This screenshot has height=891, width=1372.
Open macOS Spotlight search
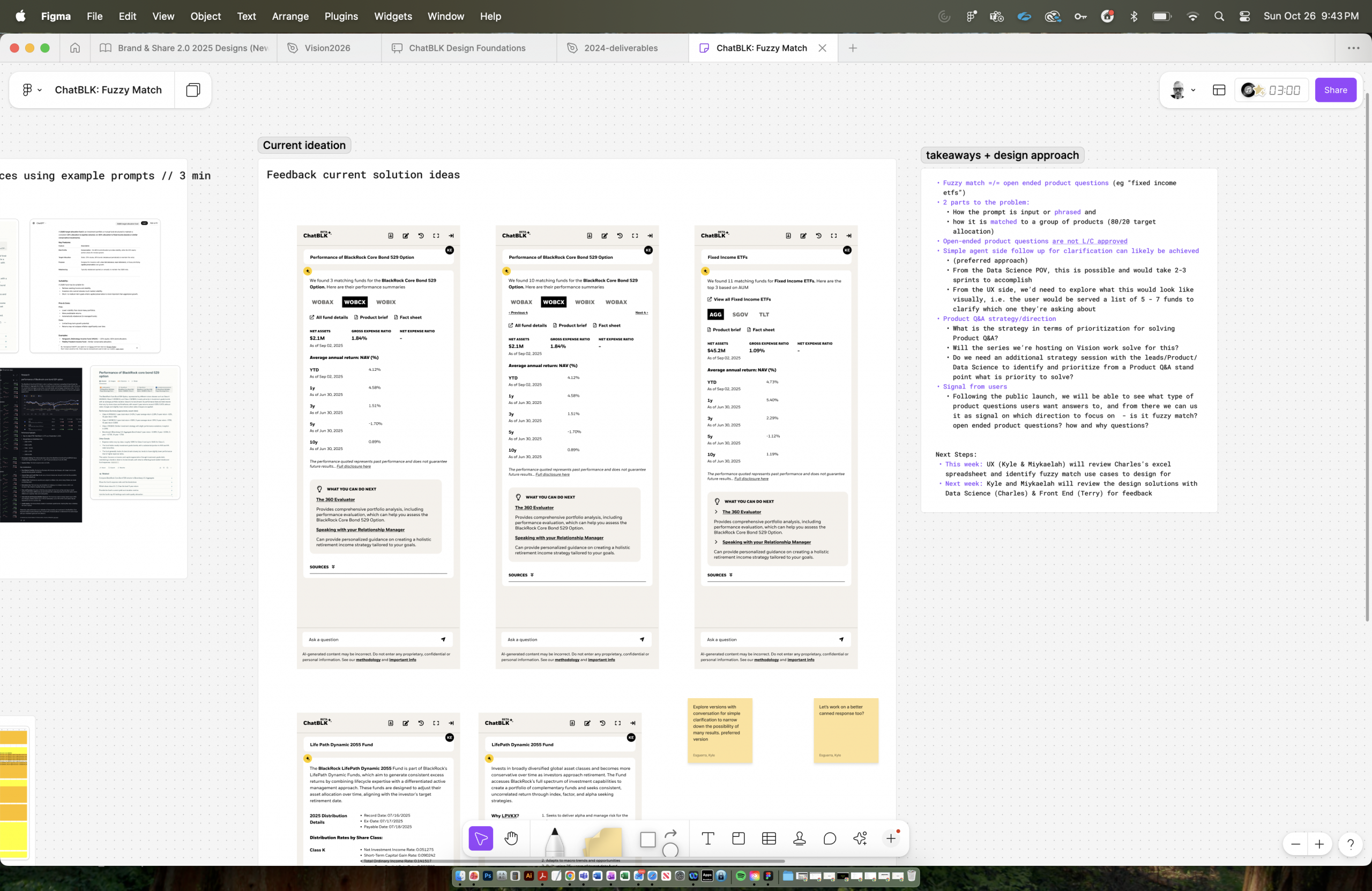pyautogui.click(x=1219, y=16)
